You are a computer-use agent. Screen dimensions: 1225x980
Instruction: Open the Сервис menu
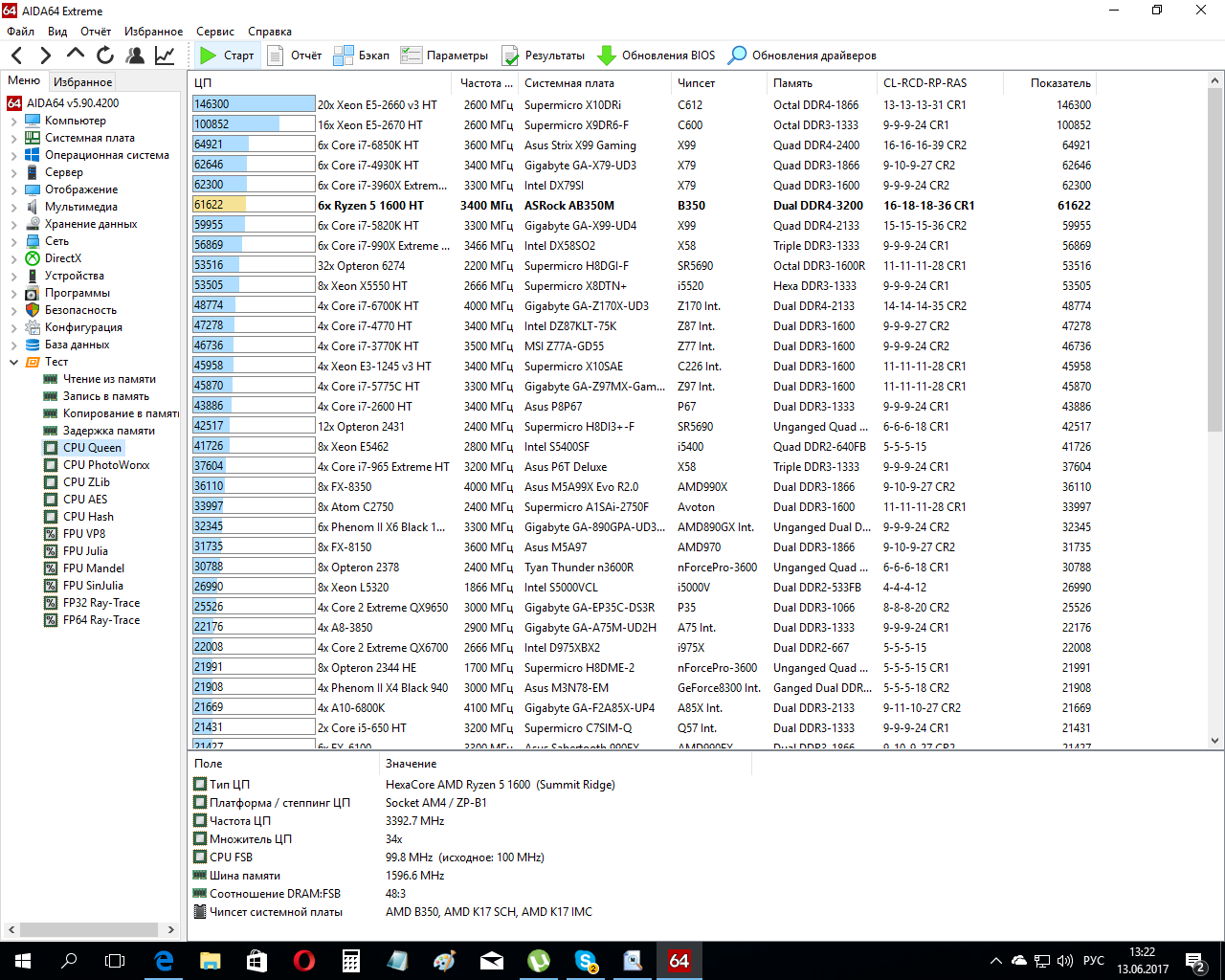pyautogui.click(x=215, y=32)
